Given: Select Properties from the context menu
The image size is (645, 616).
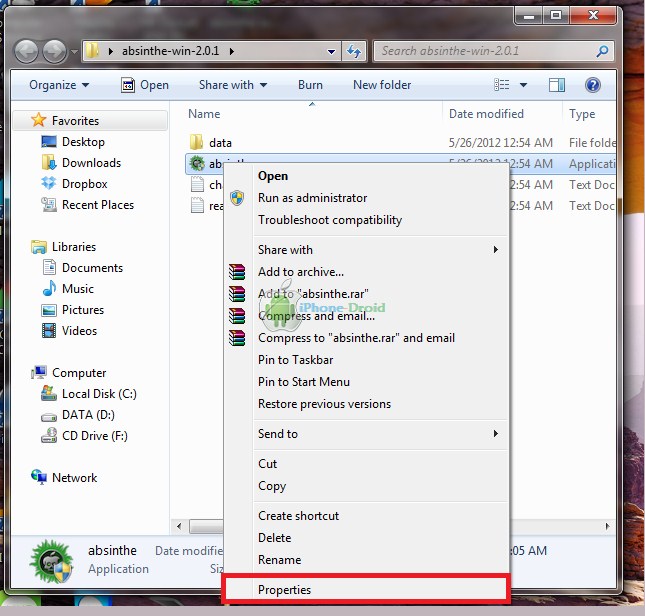Looking at the screenshot, I should click(366, 590).
